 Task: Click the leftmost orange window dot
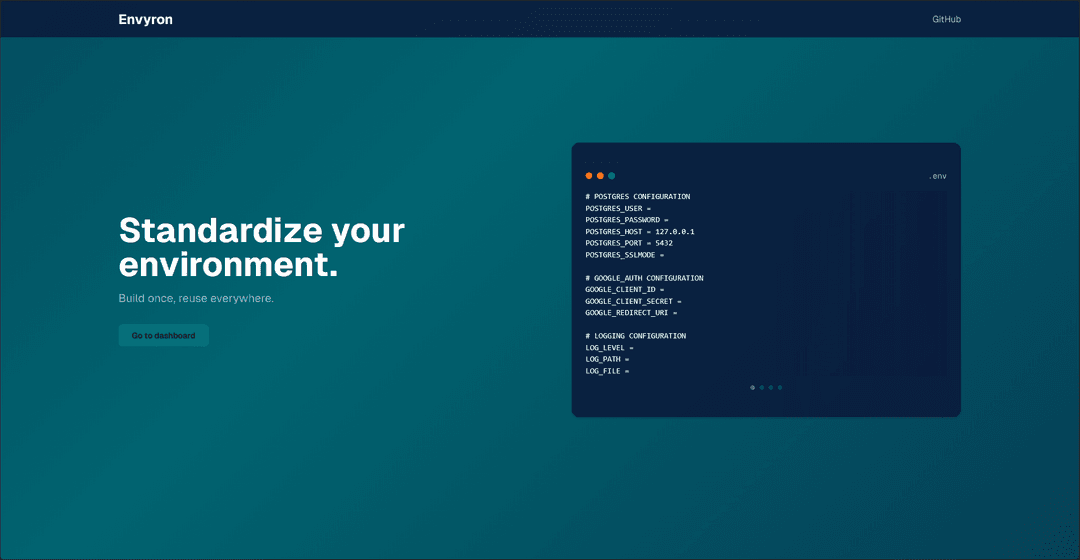click(589, 176)
